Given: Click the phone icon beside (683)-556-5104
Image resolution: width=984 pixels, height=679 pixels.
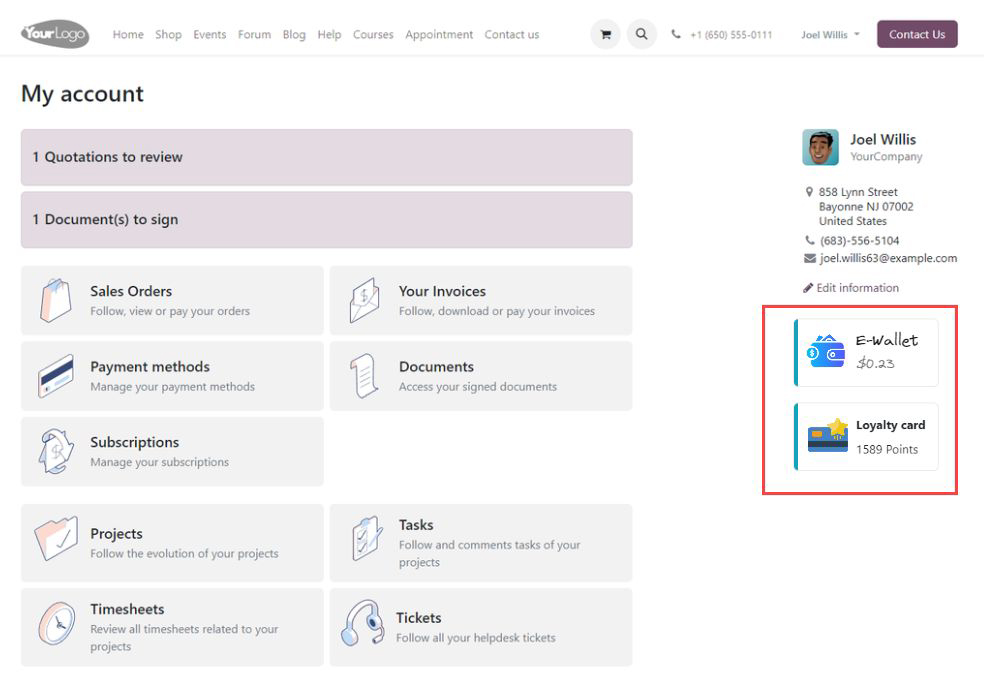Looking at the screenshot, I should coord(810,240).
